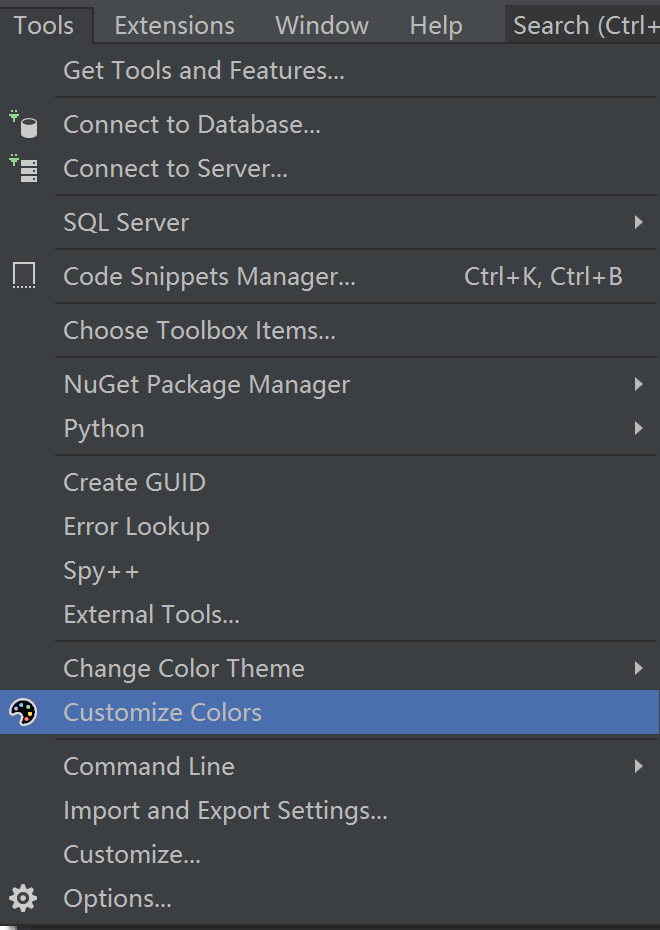Open the Window menu

pyautogui.click(x=321, y=25)
